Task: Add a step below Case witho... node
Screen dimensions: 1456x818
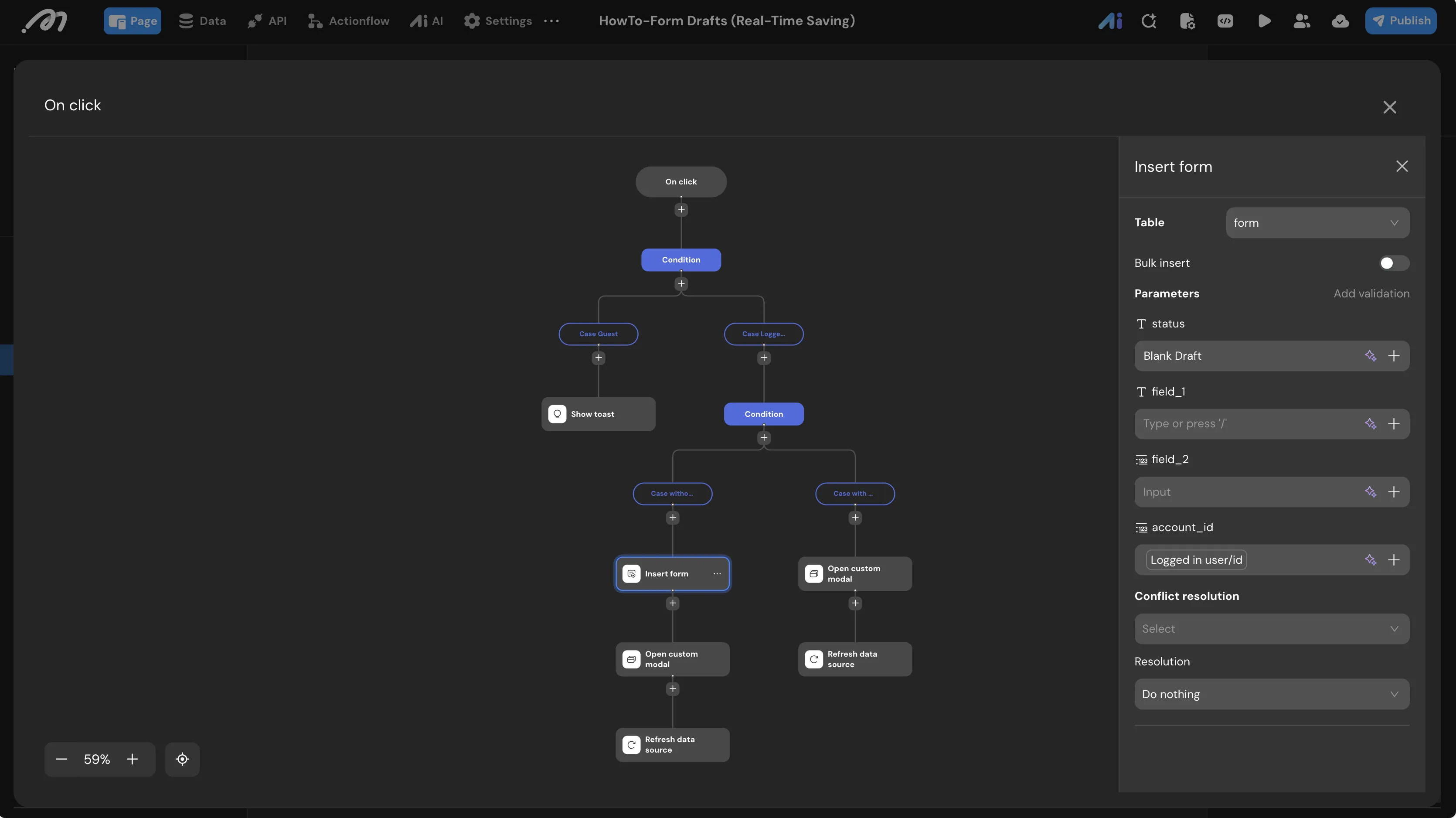Action: point(673,517)
